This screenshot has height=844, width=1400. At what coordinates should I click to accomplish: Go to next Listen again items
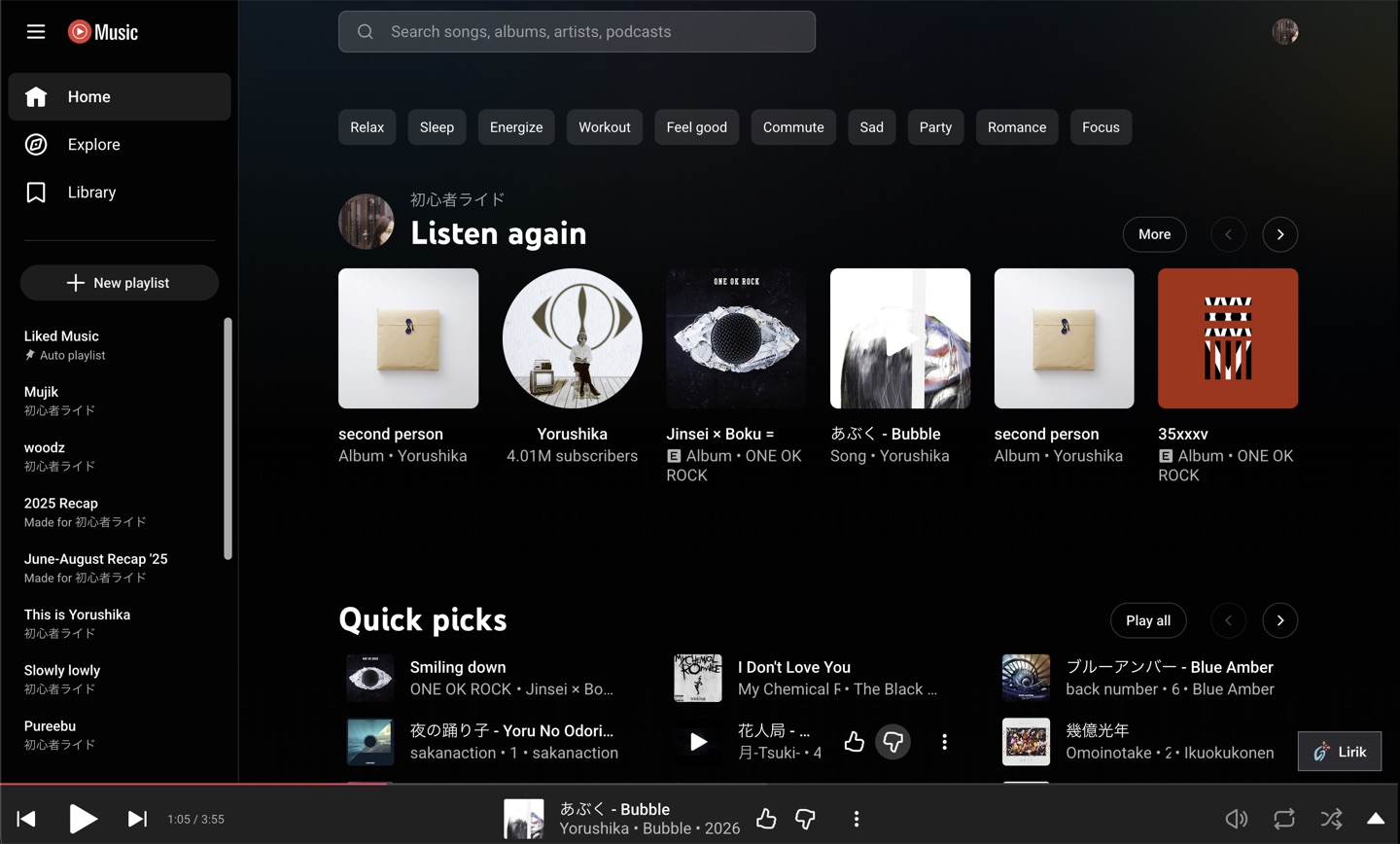[x=1280, y=234]
